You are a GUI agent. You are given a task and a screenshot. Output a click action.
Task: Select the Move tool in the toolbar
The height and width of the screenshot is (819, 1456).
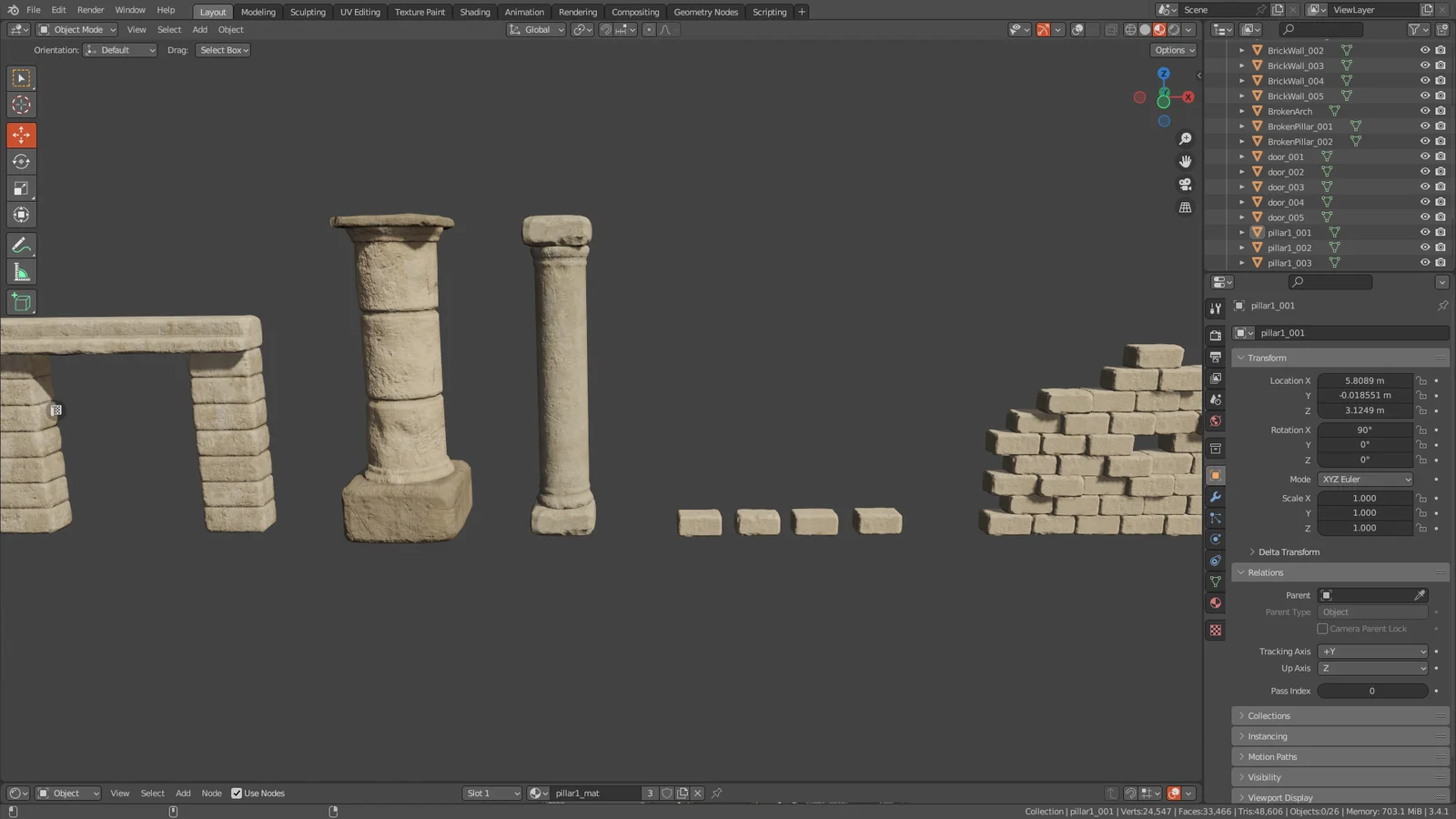point(21,134)
